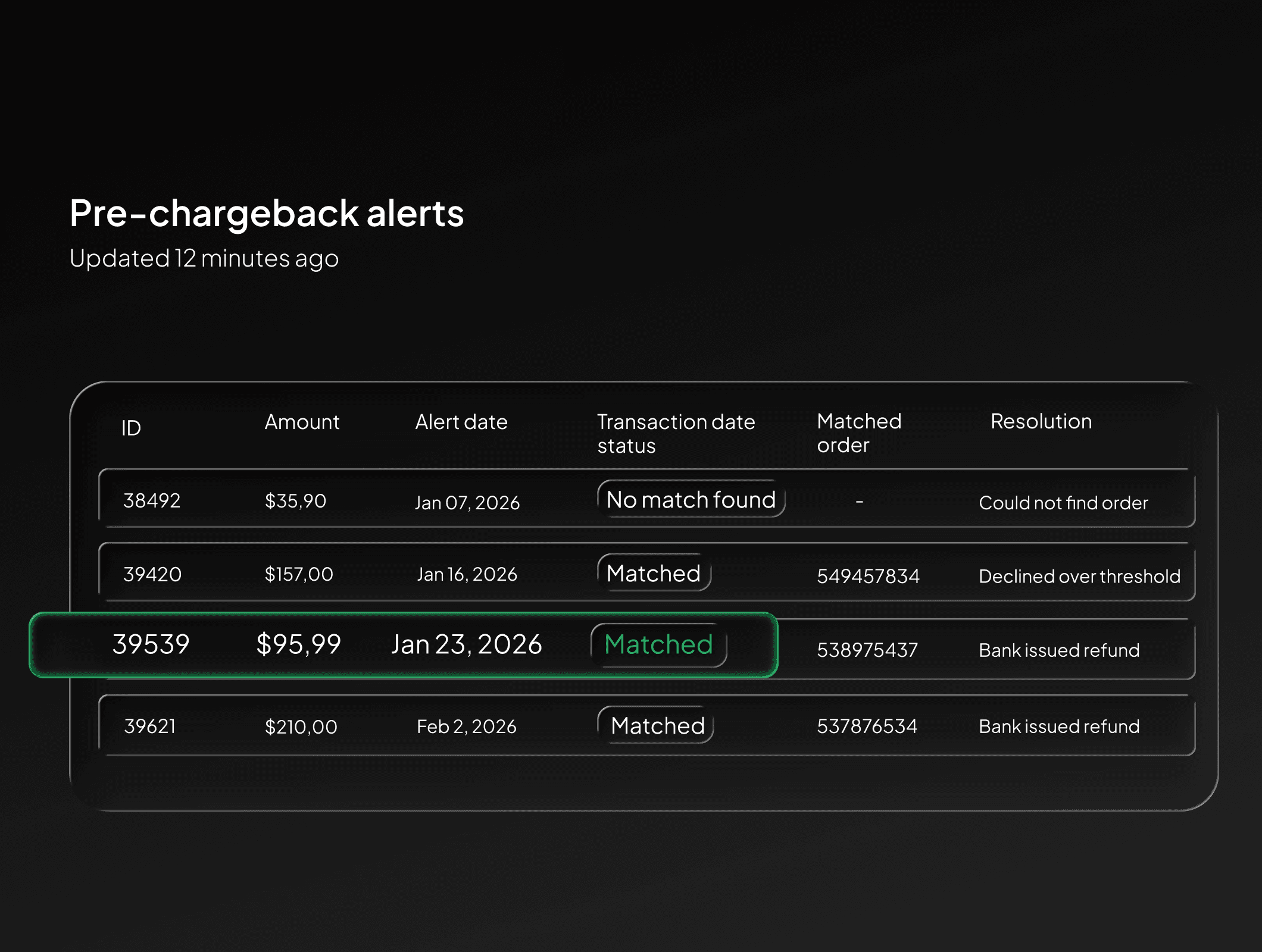Viewport: 1262px width, 952px height.
Task: Click the green Matched badge for 39539
Action: tap(658, 644)
